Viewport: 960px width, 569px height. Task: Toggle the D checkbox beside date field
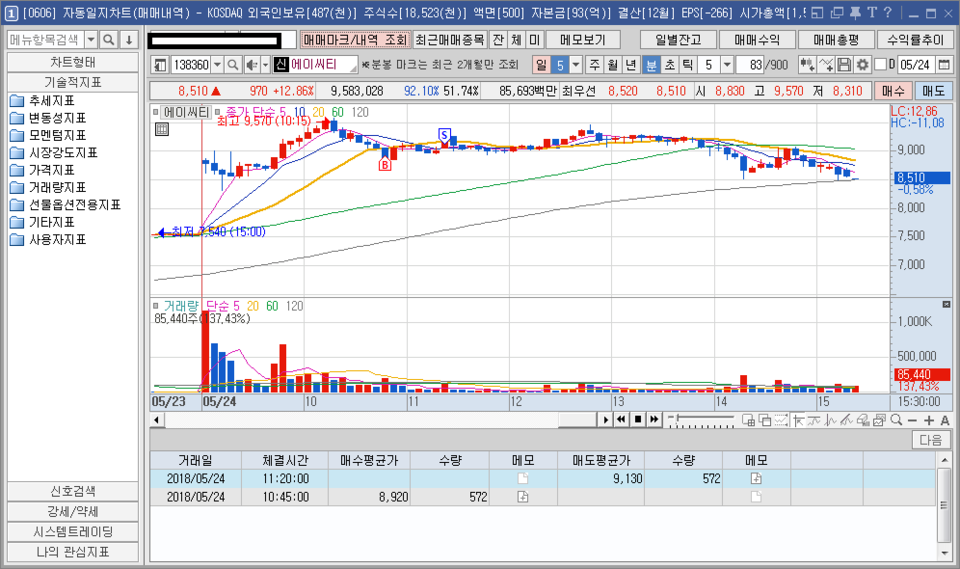coord(880,64)
